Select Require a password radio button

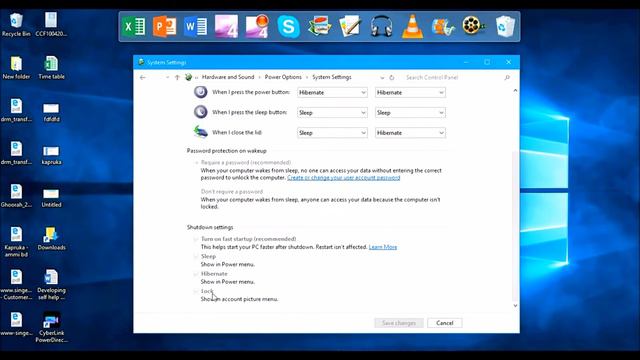pos(196,162)
